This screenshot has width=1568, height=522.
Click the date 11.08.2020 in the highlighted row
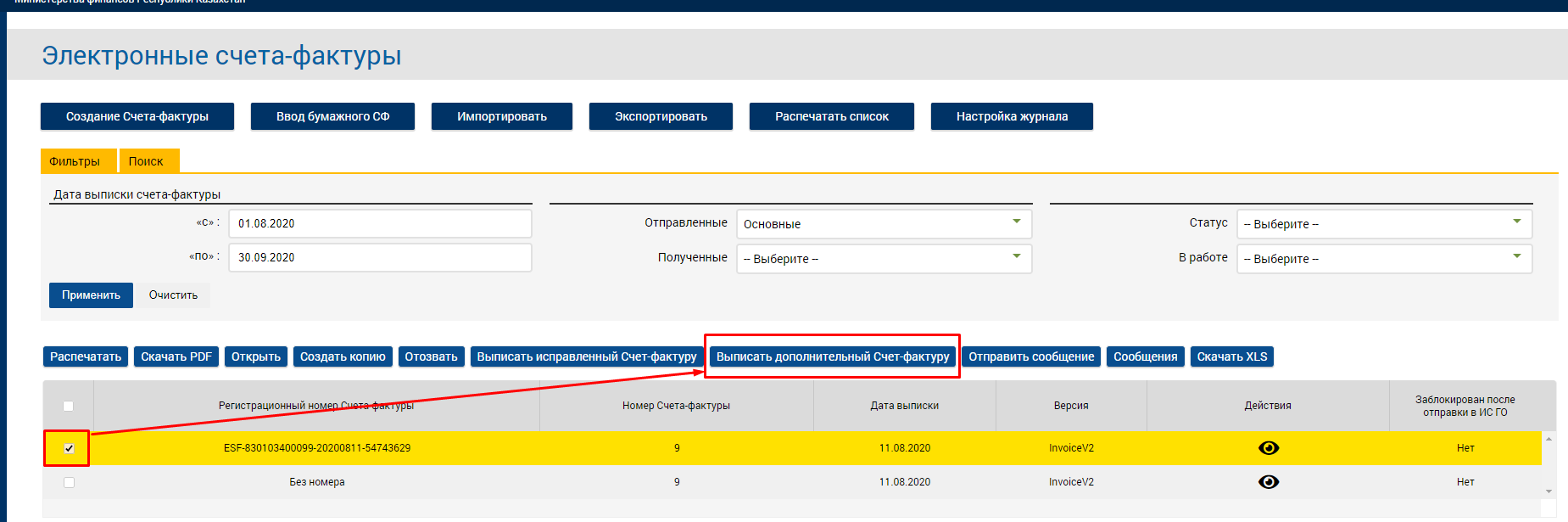click(x=905, y=448)
